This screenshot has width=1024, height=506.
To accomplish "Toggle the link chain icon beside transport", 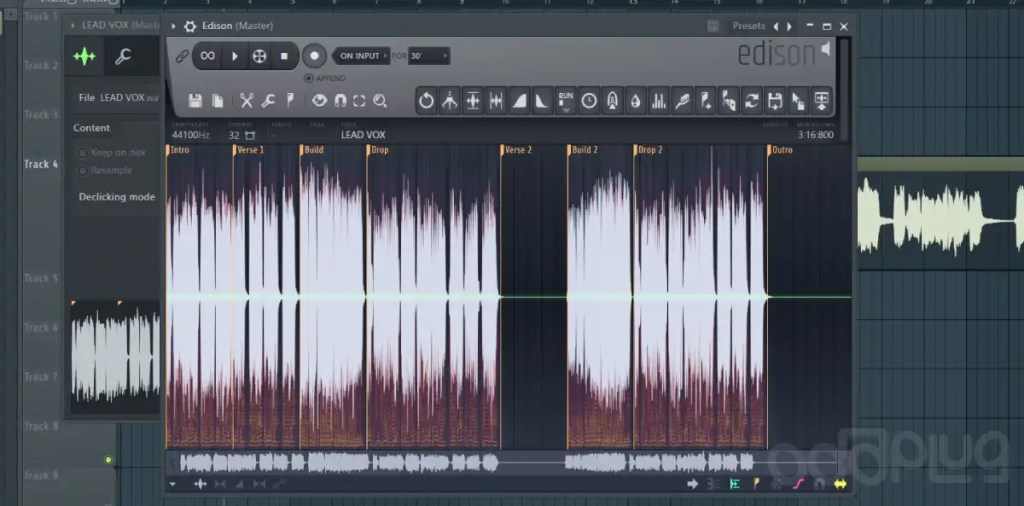I will [182, 56].
